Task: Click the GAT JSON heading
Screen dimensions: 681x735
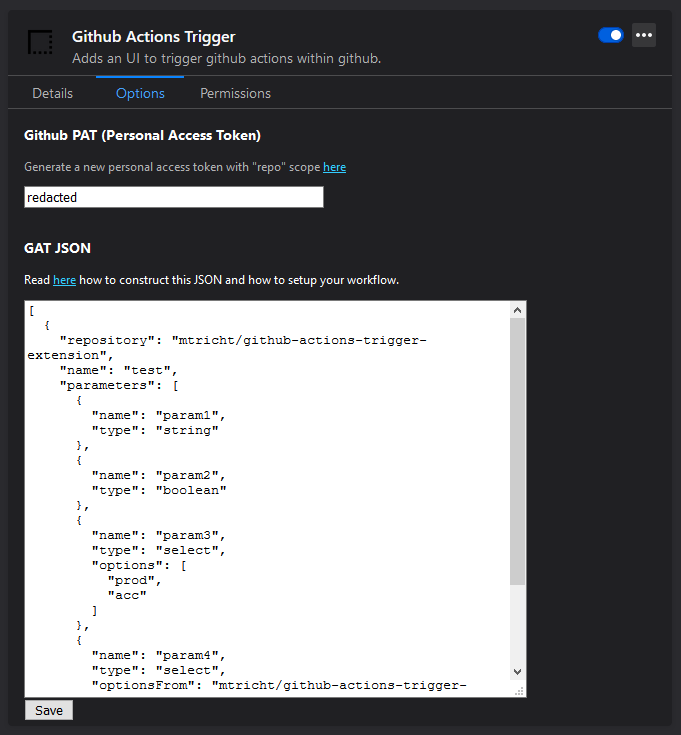Action: click(x=57, y=248)
